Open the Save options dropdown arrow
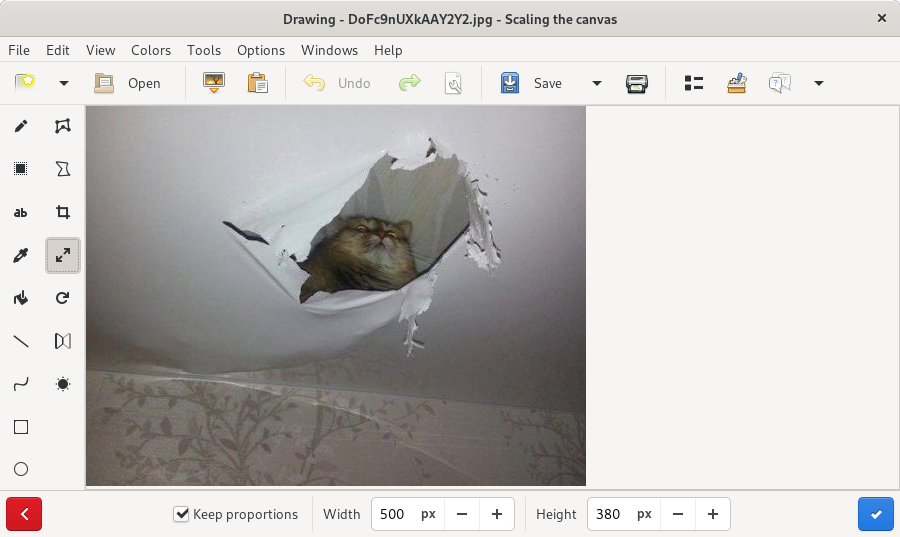Viewport: 900px width, 537px height. (597, 84)
